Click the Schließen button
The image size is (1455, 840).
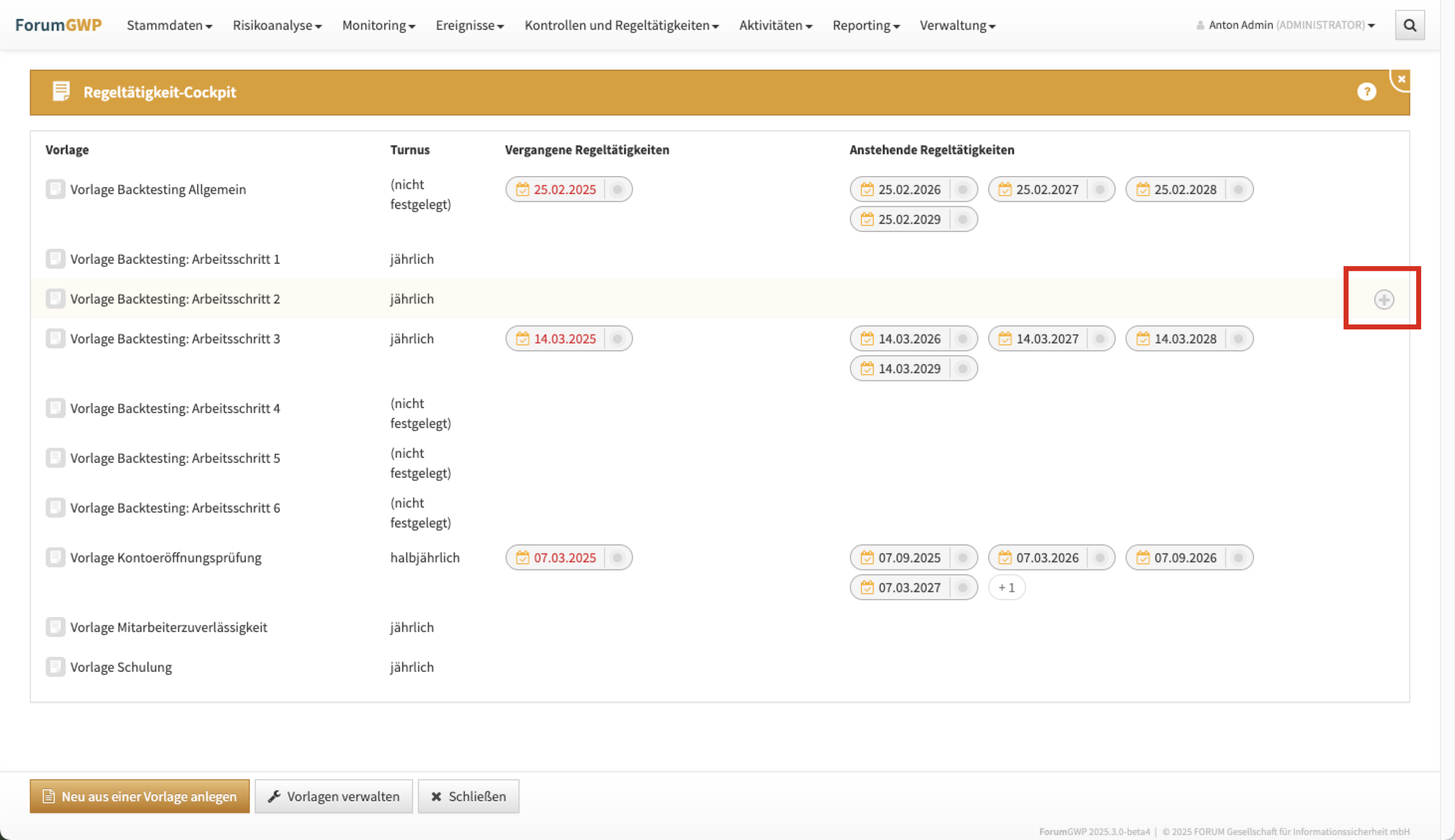coord(468,796)
